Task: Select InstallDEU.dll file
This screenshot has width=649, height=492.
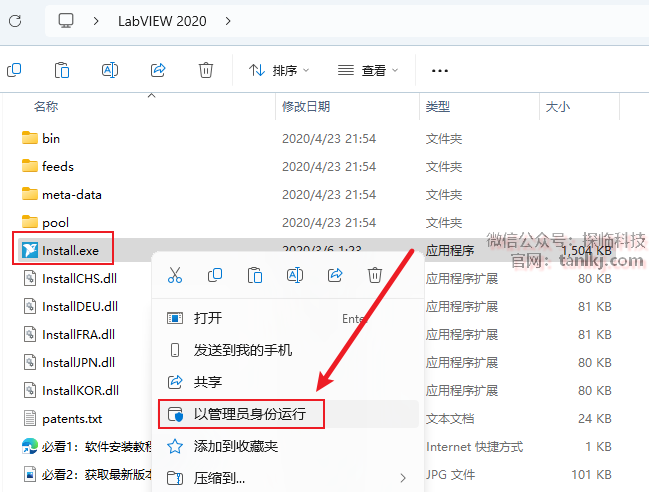Action: 71,307
